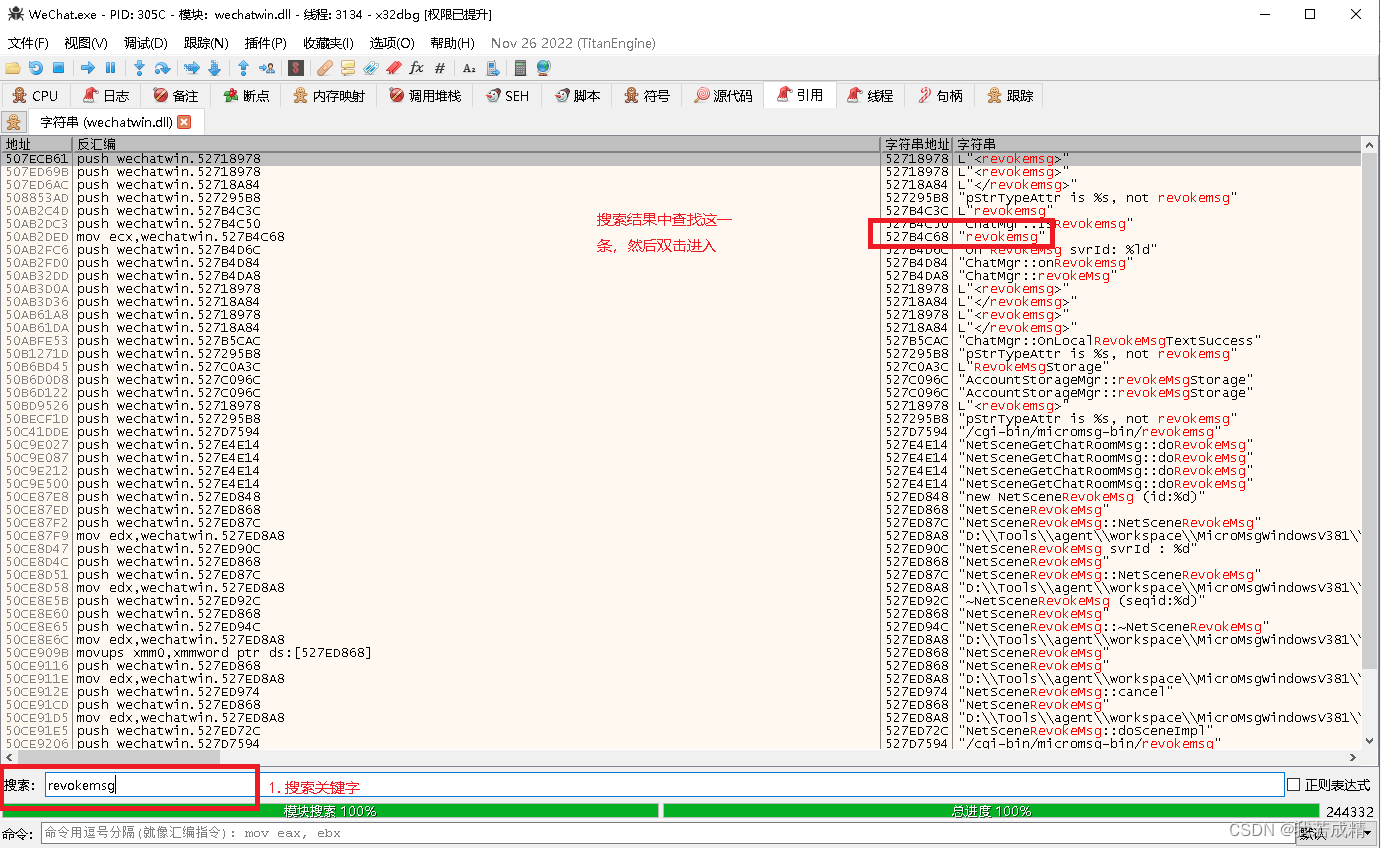Open the 插件(P) menu
The height and width of the screenshot is (848, 1381).
pyautogui.click(x=266, y=43)
